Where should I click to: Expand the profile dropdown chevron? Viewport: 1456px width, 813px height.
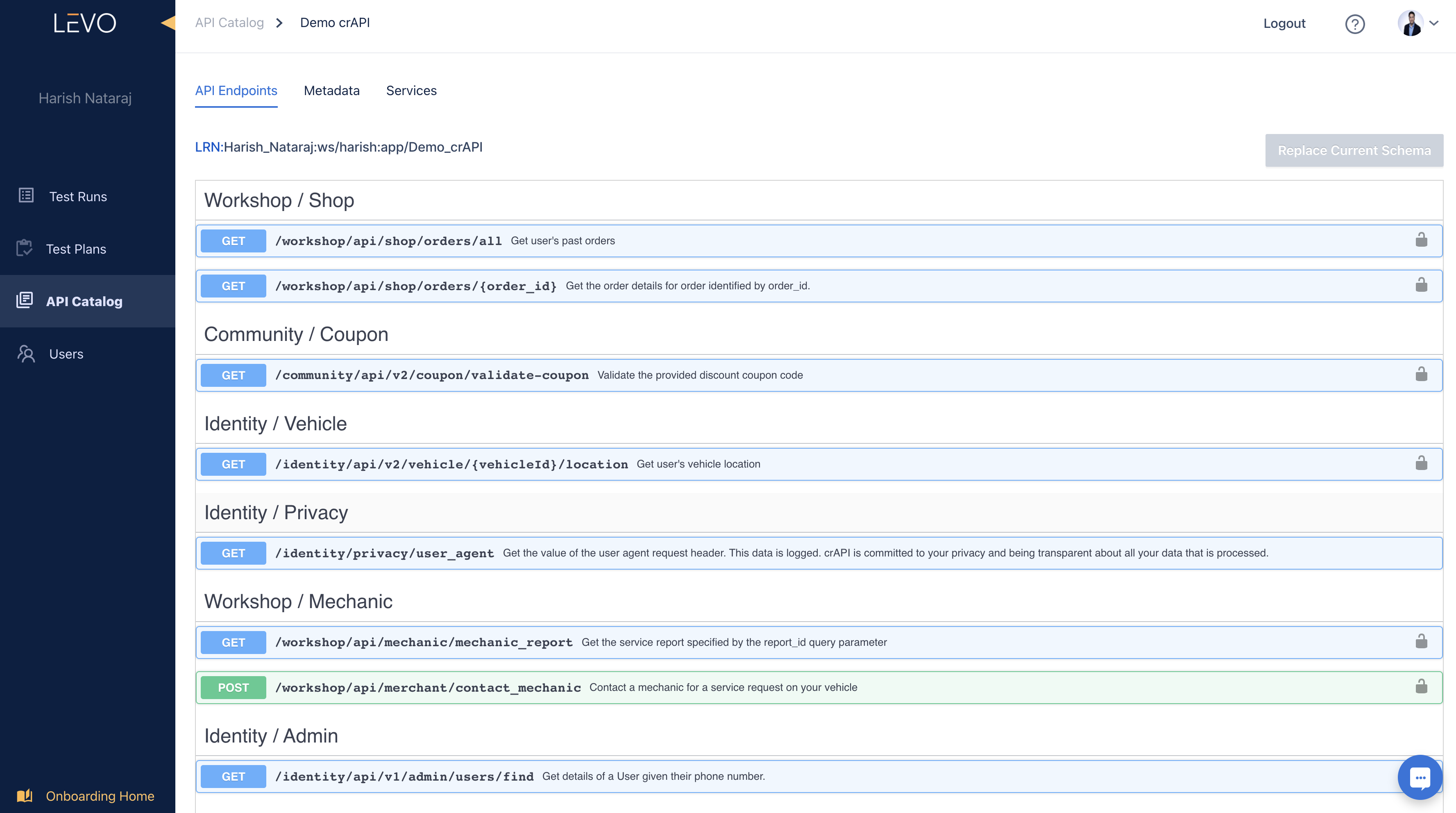click(x=1434, y=23)
